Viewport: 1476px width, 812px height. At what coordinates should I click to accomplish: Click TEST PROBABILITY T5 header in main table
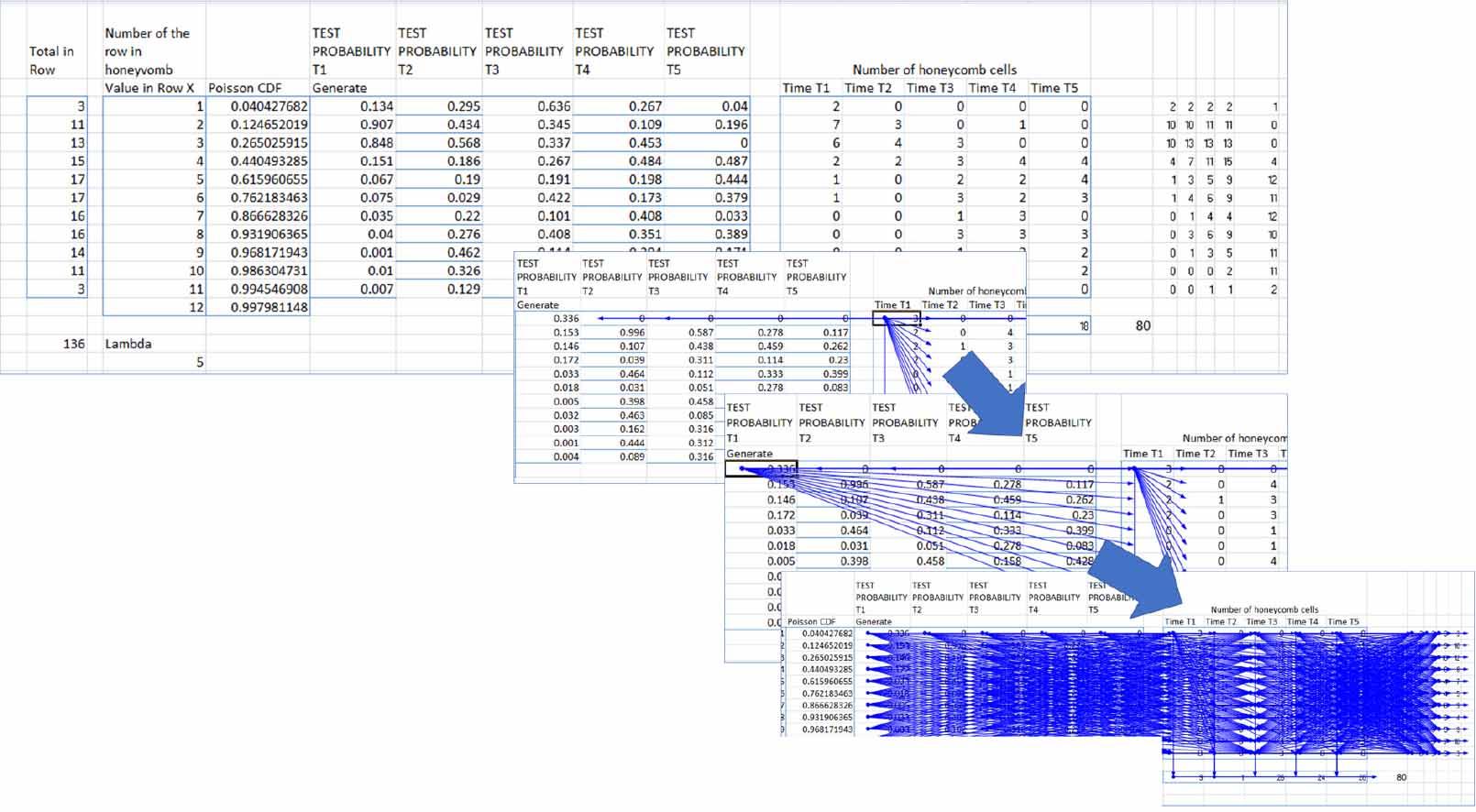(705, 51)
